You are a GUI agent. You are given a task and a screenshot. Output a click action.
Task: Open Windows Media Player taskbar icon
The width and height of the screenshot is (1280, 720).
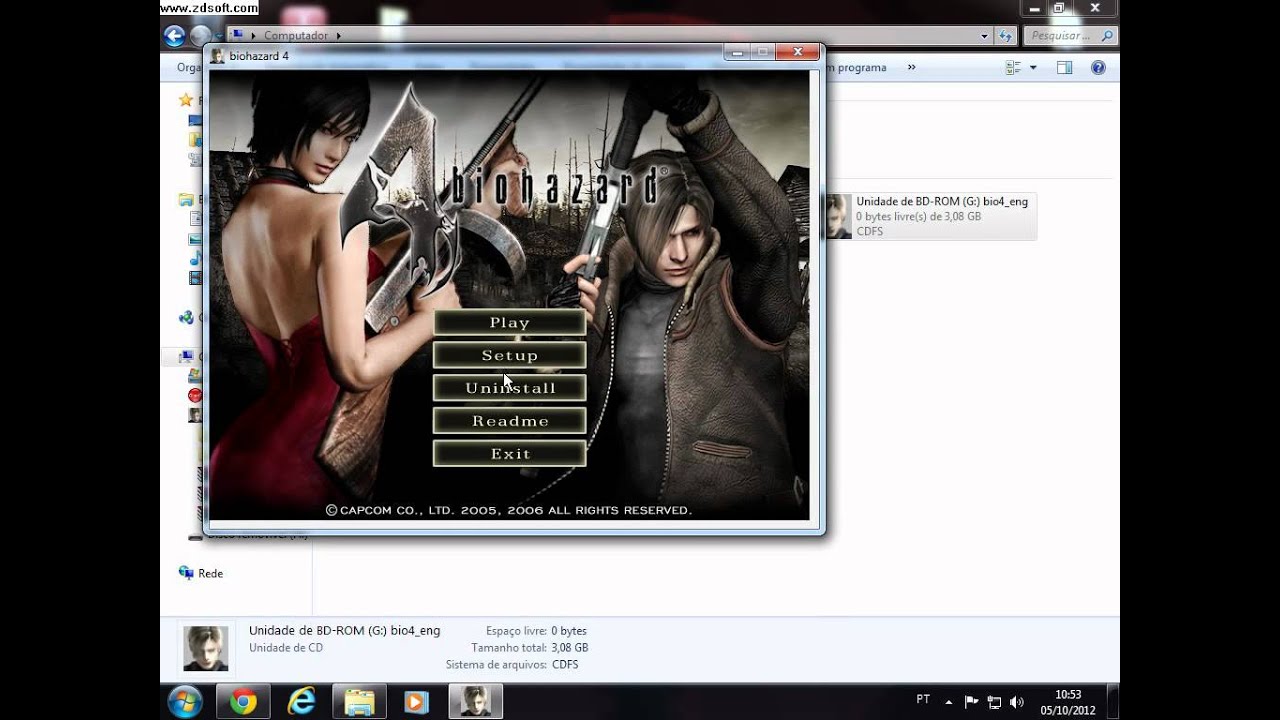pos(417,702)
